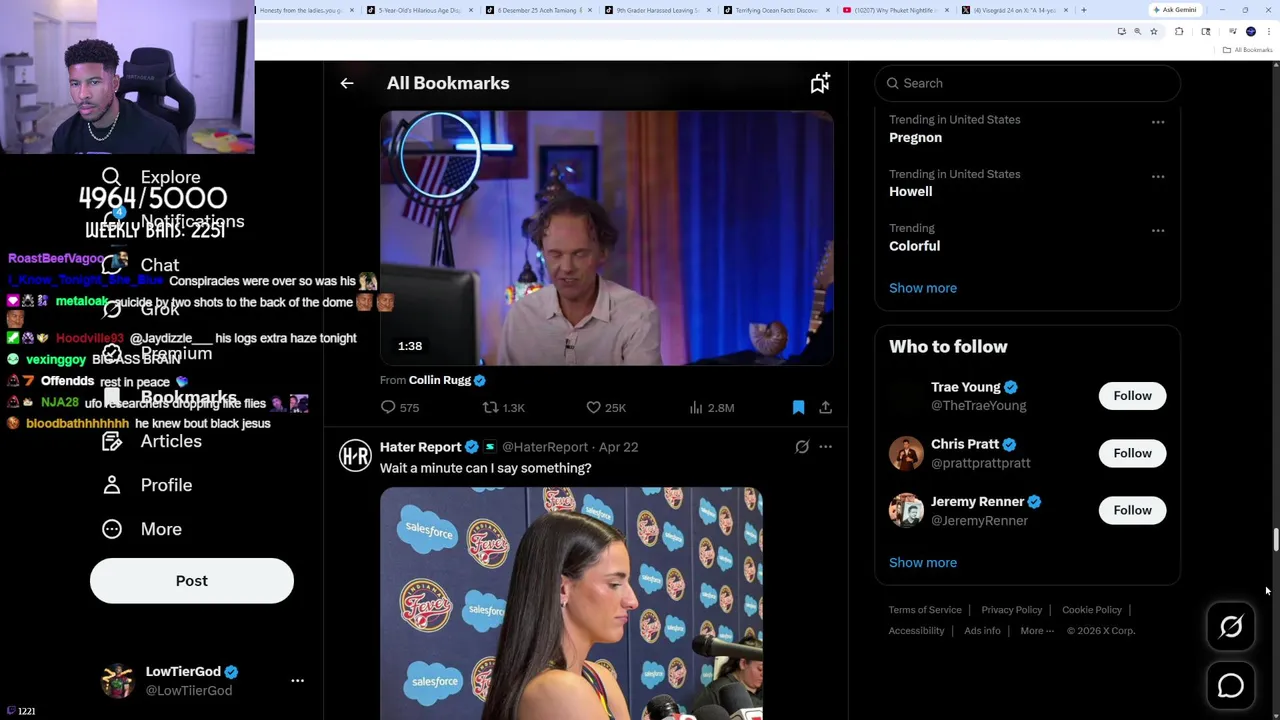This screenshot has height=720, width=1280.
Task: Open Chris Pratt's profile avatar
Action: pos(906,453)
